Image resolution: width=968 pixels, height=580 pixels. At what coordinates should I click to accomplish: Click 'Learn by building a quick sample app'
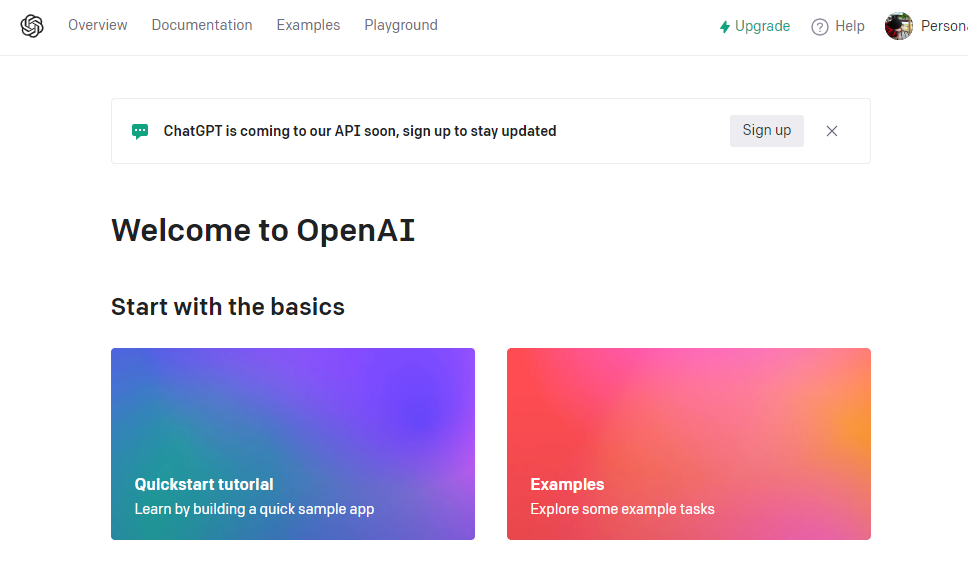click(x=254, y=509)
